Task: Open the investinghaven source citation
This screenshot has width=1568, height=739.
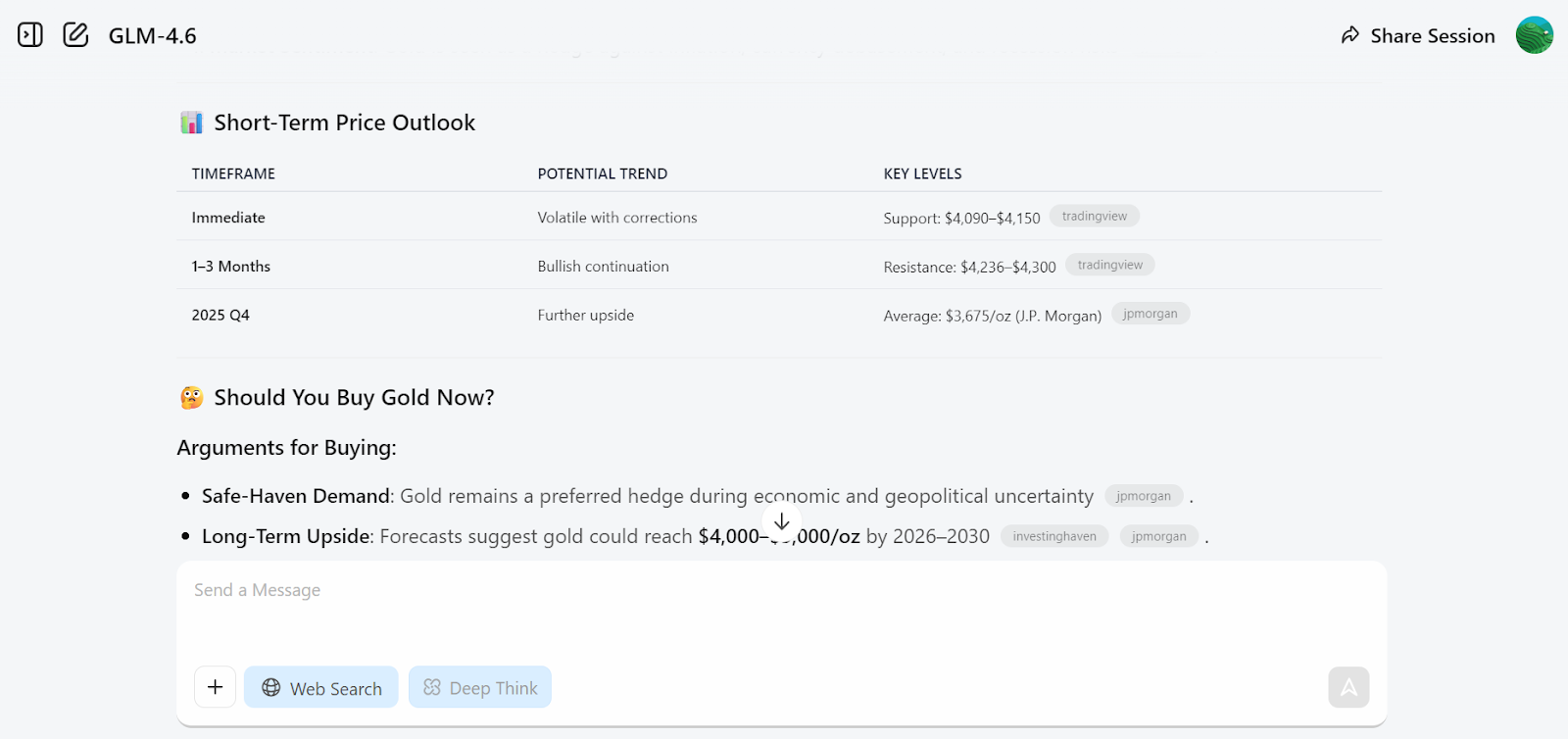Action: (1053, 536)
